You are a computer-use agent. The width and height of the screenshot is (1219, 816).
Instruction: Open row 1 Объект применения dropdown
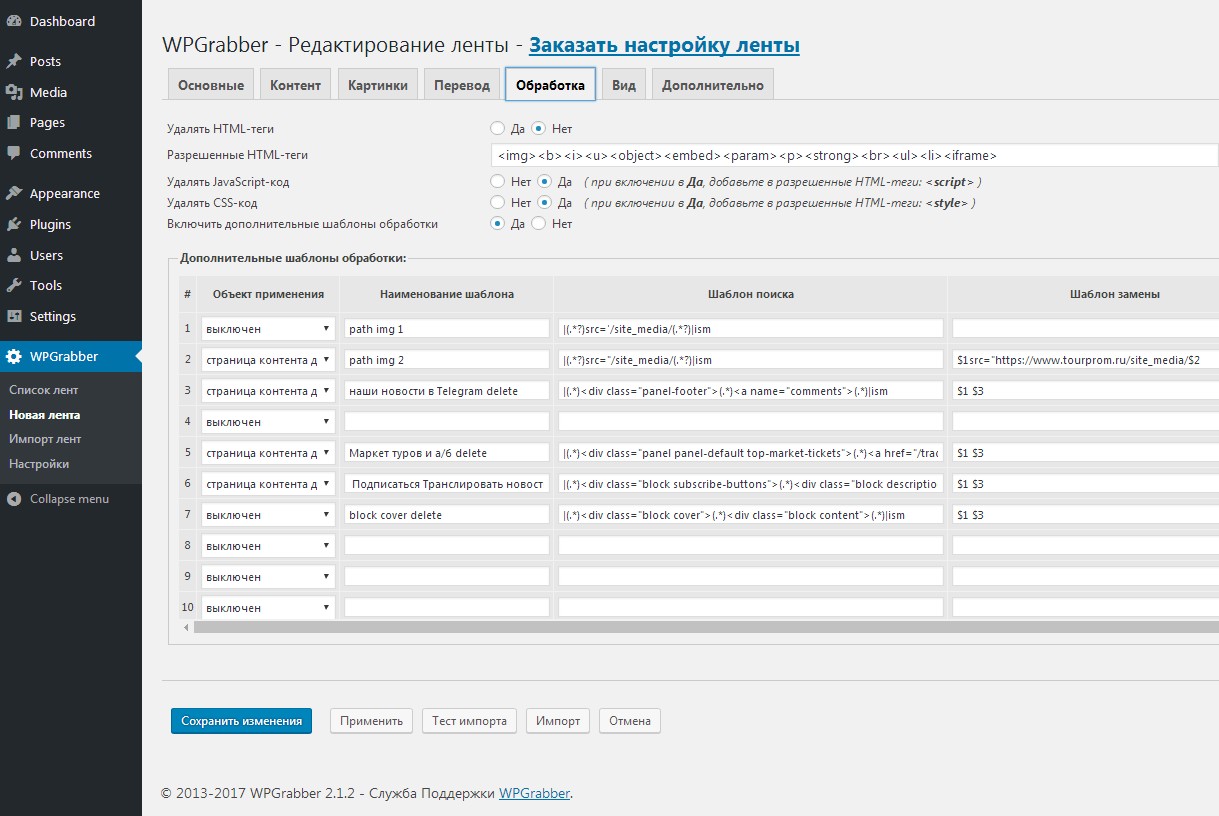(x=268, y=329)
